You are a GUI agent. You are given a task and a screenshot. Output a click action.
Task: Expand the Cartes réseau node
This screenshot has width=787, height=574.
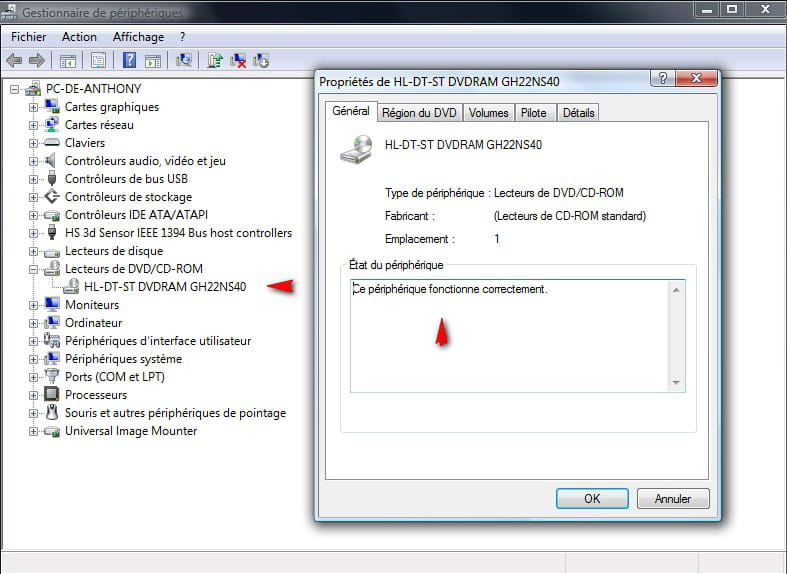click(33, 125)
